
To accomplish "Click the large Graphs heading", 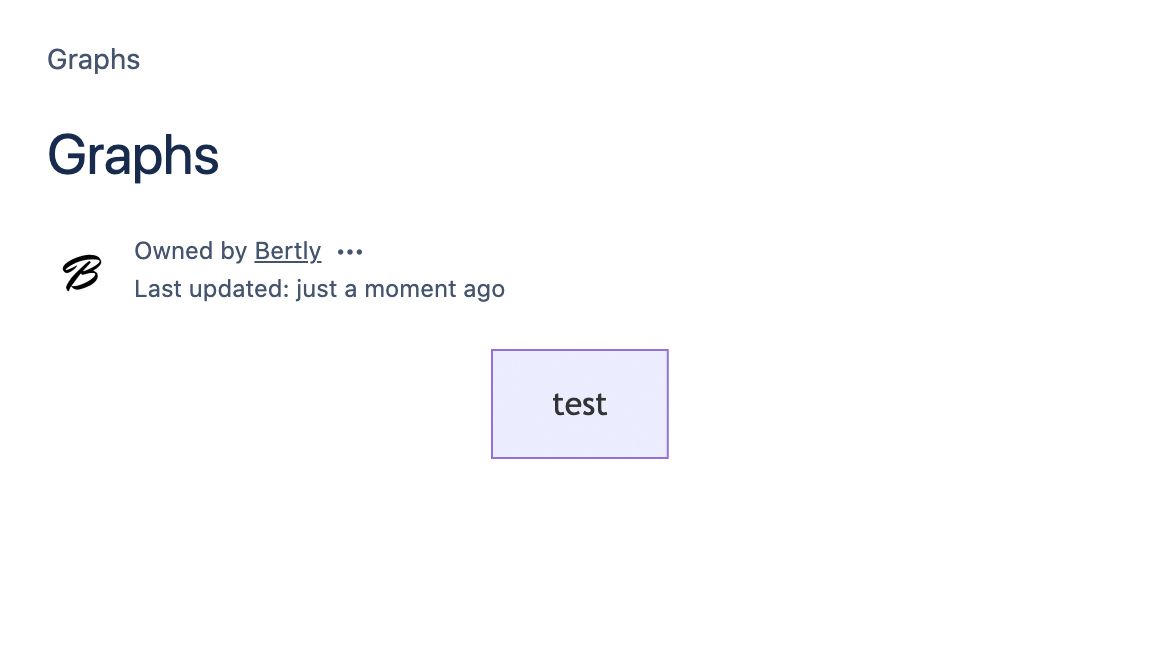I will pyautogui.click(x=133, y=156).
